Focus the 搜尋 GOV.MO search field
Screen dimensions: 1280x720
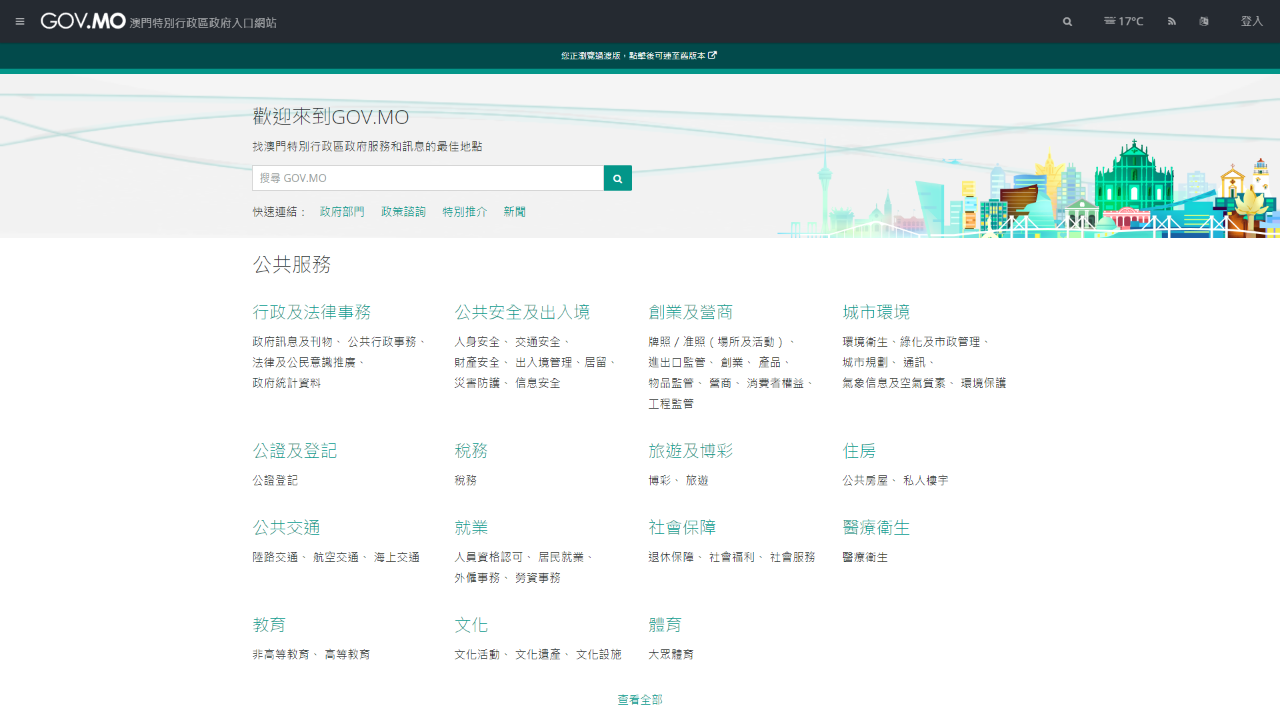[428, 178]
